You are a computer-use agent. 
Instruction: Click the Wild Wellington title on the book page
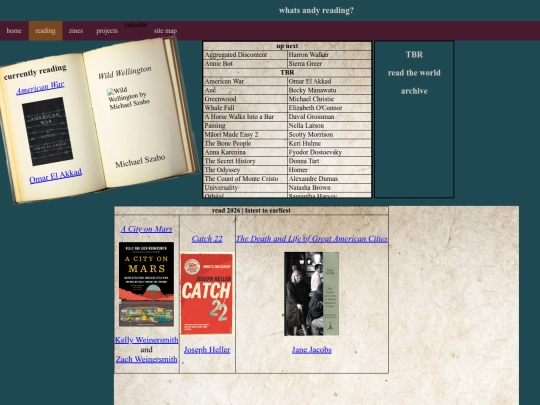[125, 73]
